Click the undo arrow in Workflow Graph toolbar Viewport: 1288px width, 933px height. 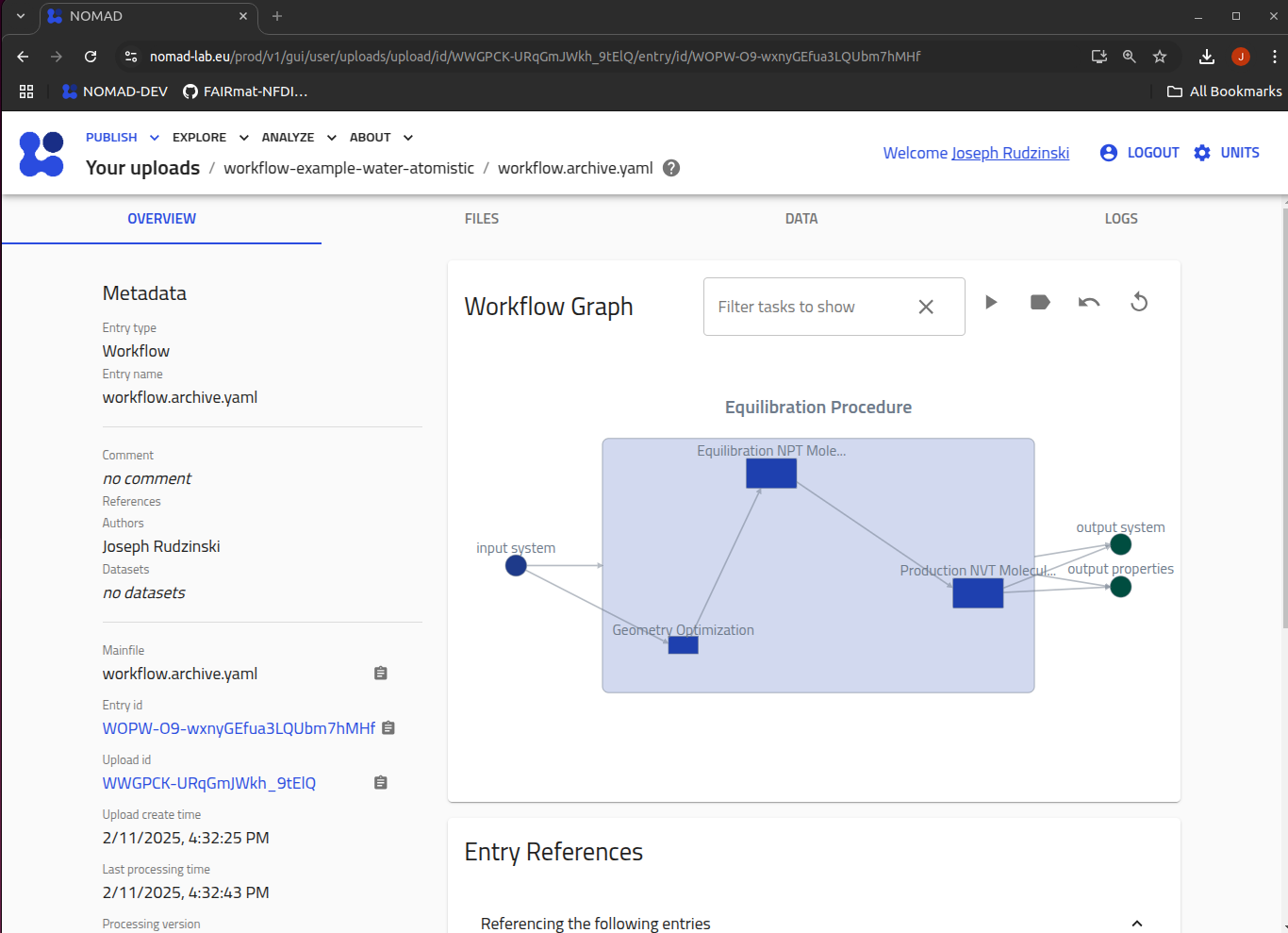(1089, 302)
